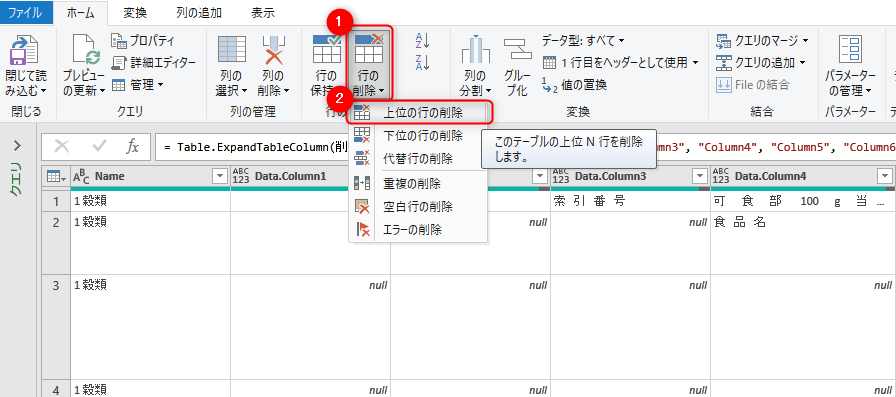The image size is (896, 397).
Task: Click the 列の選択 (Choose Columns) icon
Action: pos(232,49)
